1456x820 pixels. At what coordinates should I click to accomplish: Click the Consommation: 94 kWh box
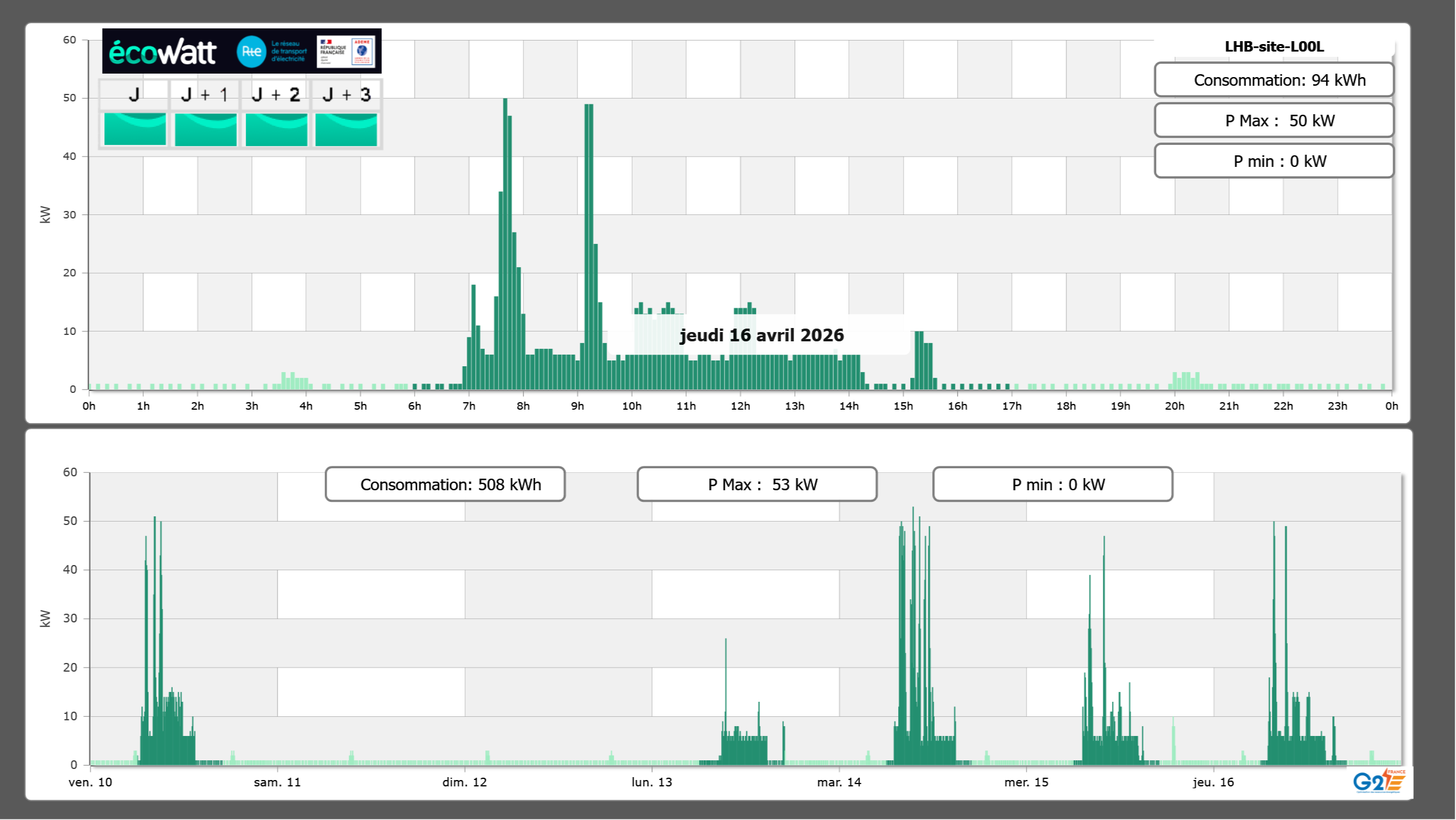(1273, 80)
